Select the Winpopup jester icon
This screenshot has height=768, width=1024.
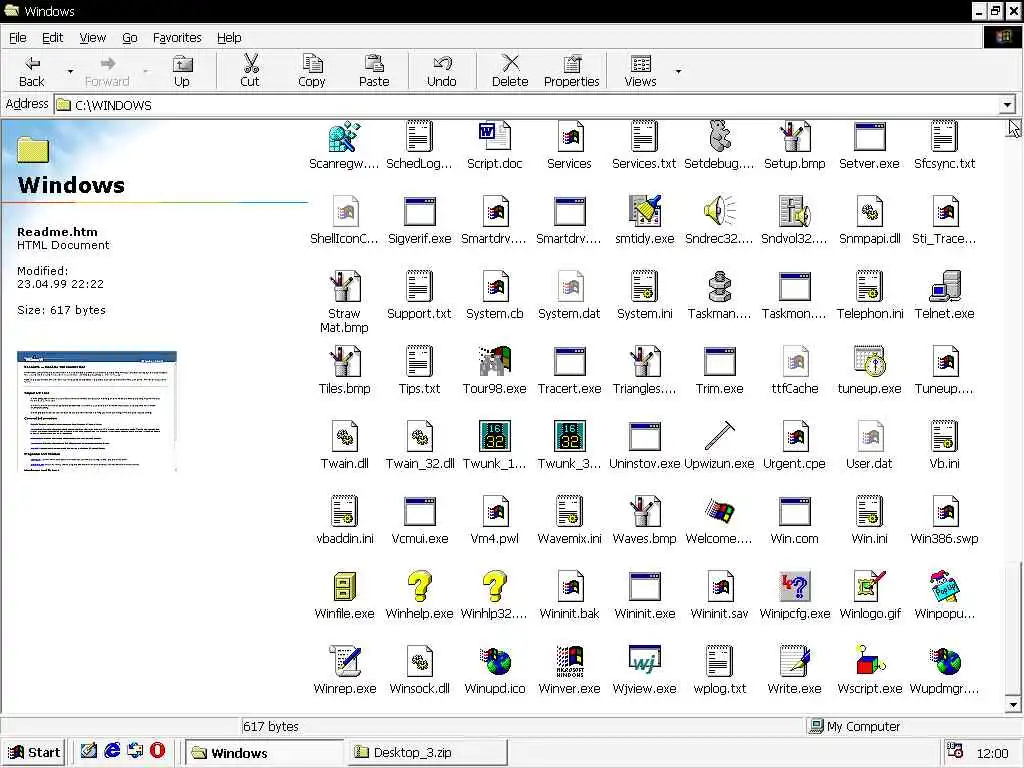click(945, 586)
